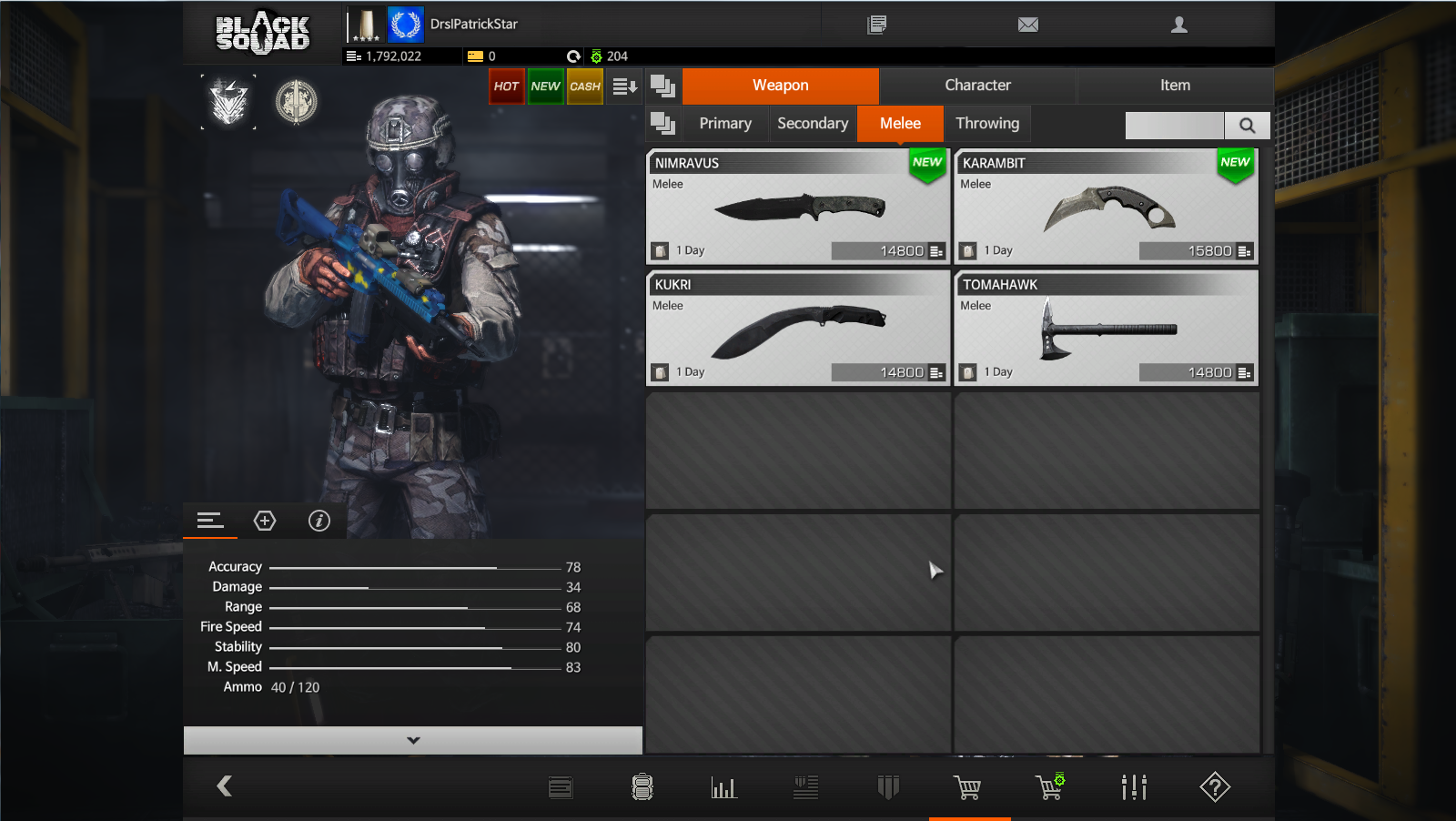Select the round medallion emblem badge

tap(296, 102)
